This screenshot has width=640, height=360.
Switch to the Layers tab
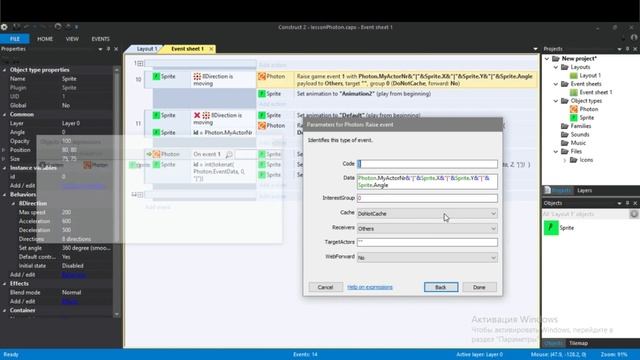pos(584,191)
